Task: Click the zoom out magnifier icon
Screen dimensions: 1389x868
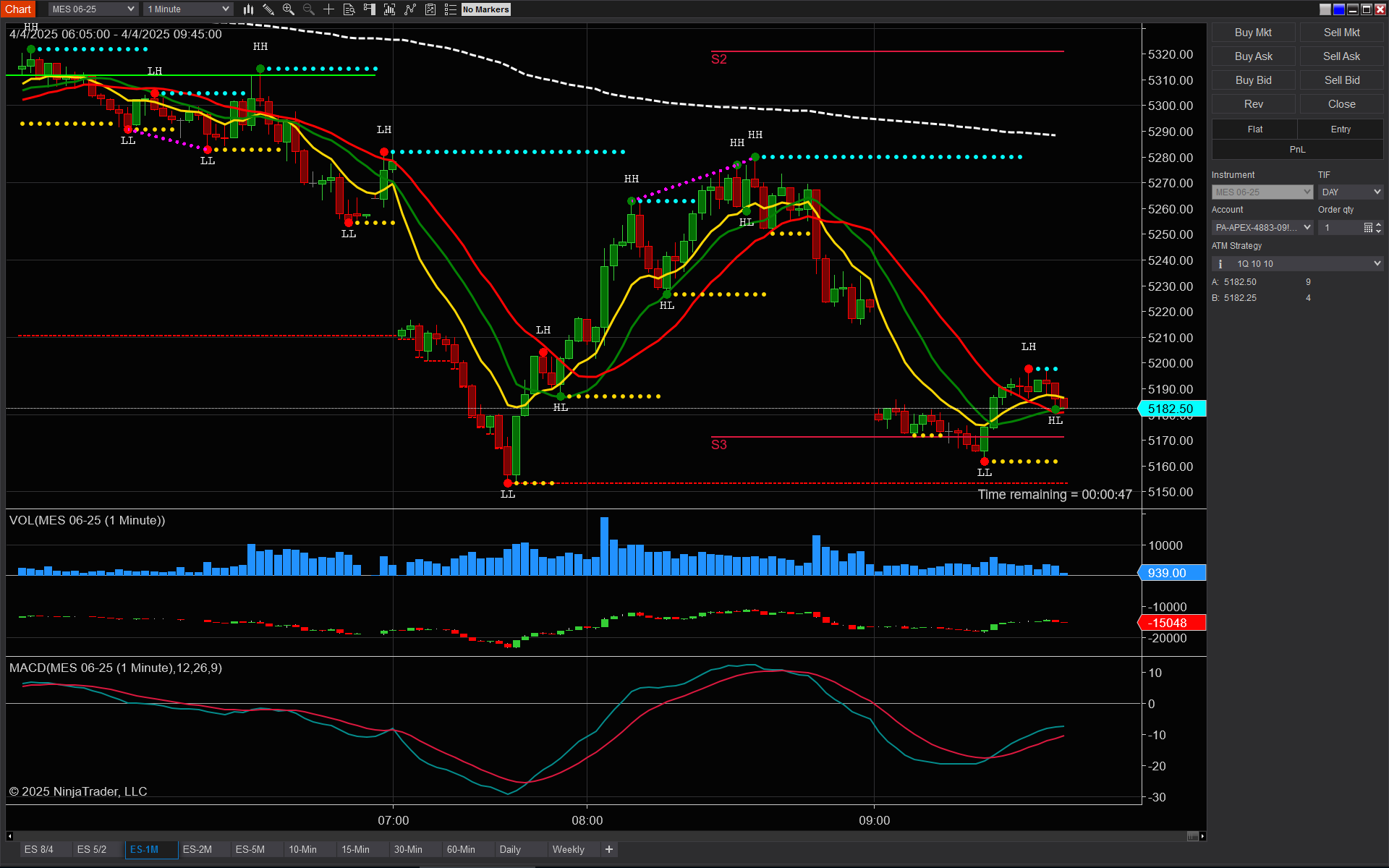Action: 309,9
